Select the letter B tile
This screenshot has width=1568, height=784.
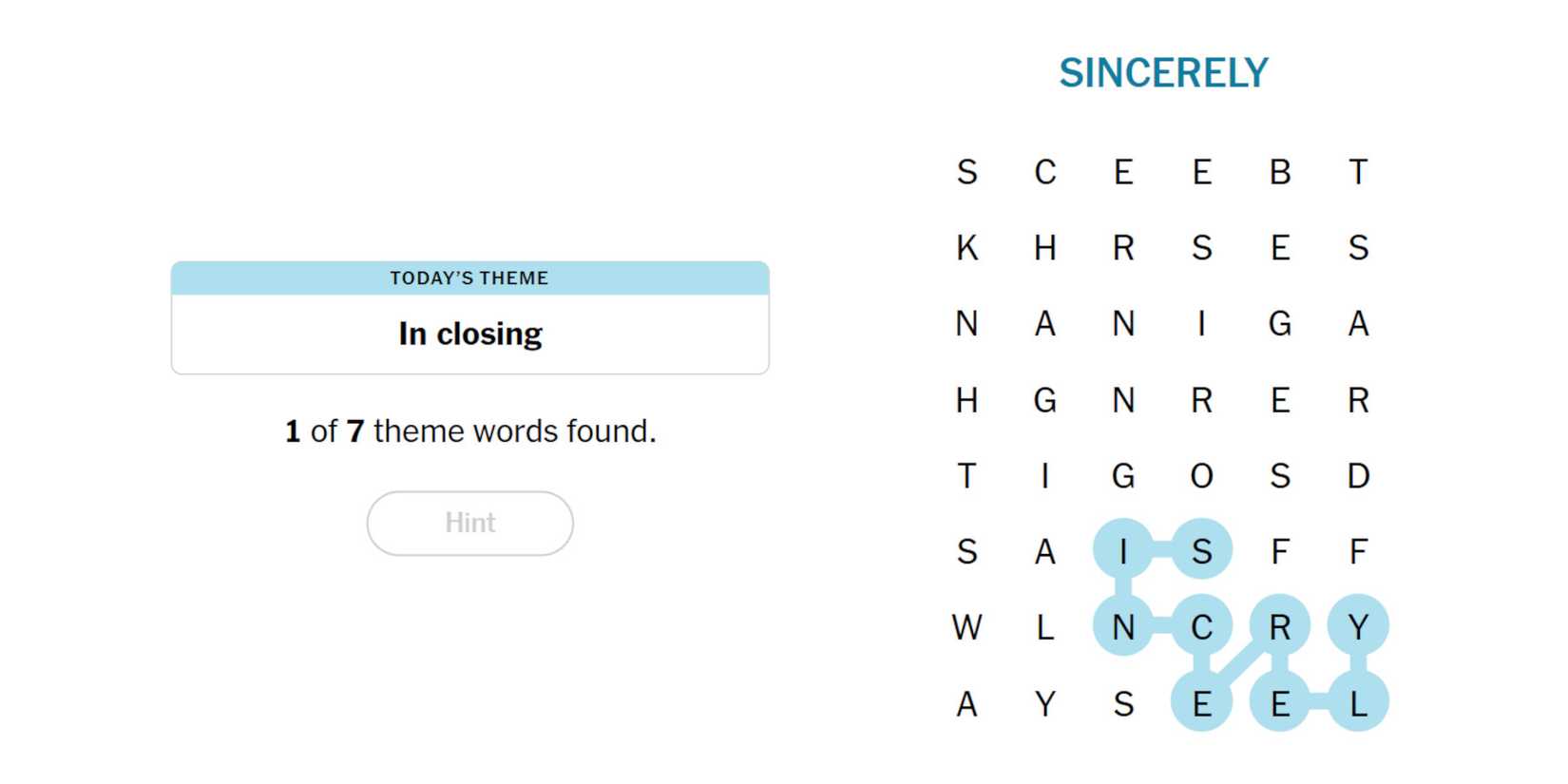click(1280, 172)
